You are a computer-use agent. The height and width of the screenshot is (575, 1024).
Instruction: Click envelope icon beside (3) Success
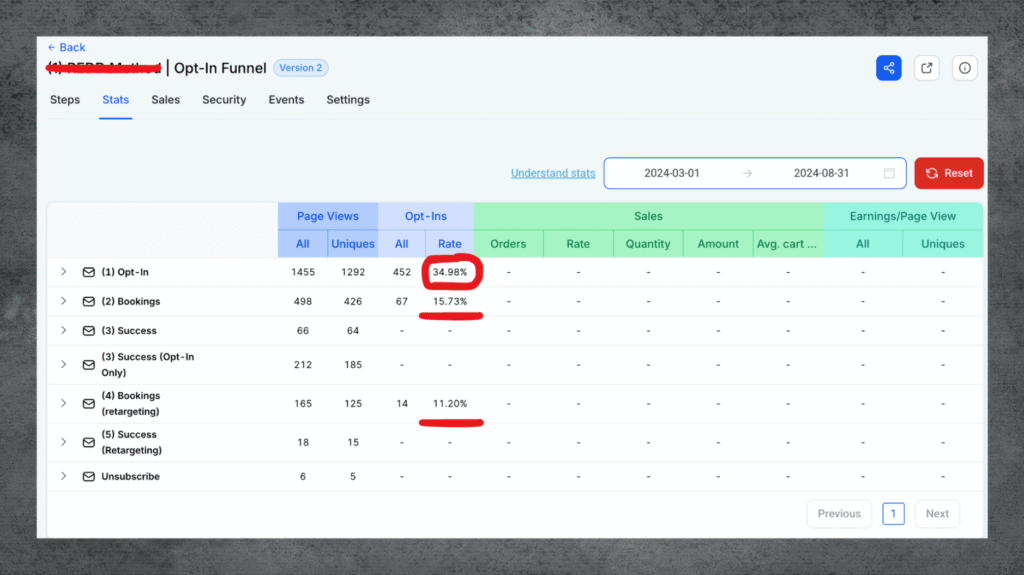coord(89,331)
